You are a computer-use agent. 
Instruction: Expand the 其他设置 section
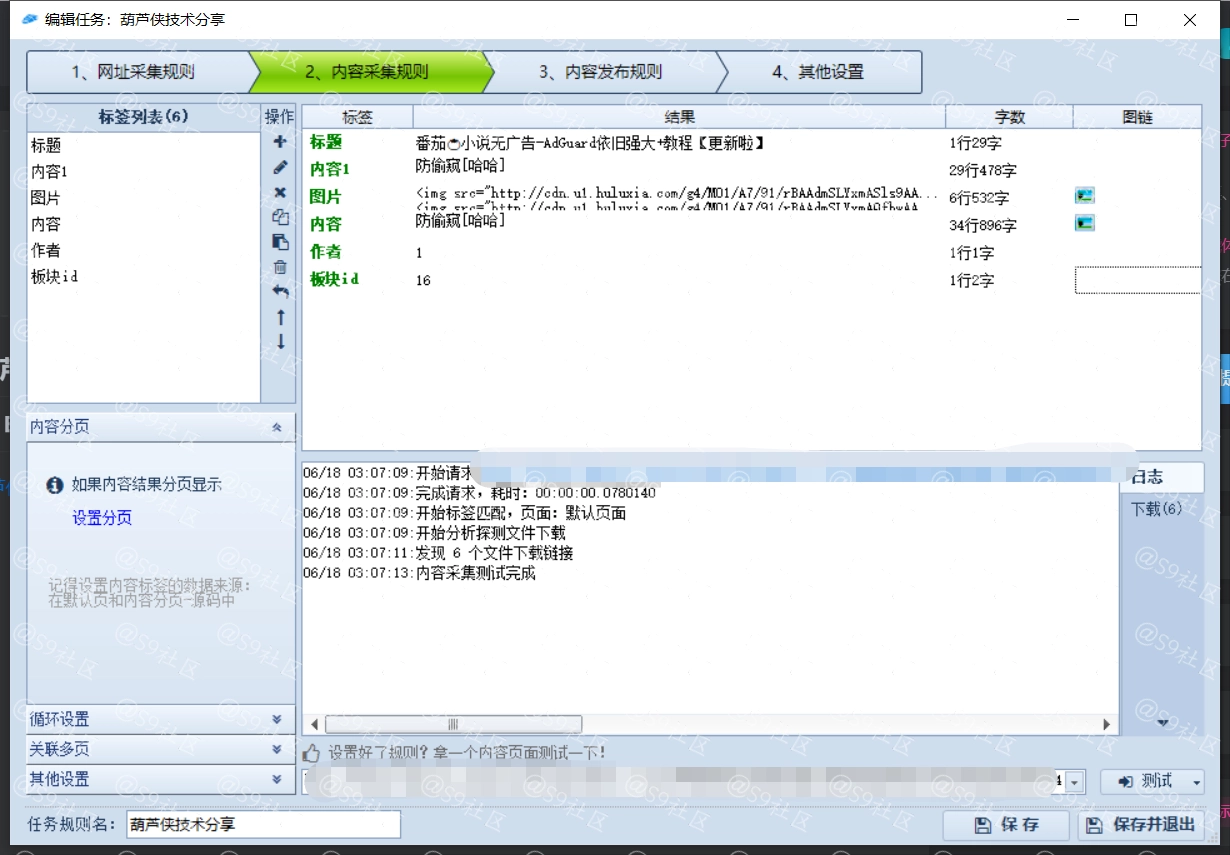pos(277,779)
